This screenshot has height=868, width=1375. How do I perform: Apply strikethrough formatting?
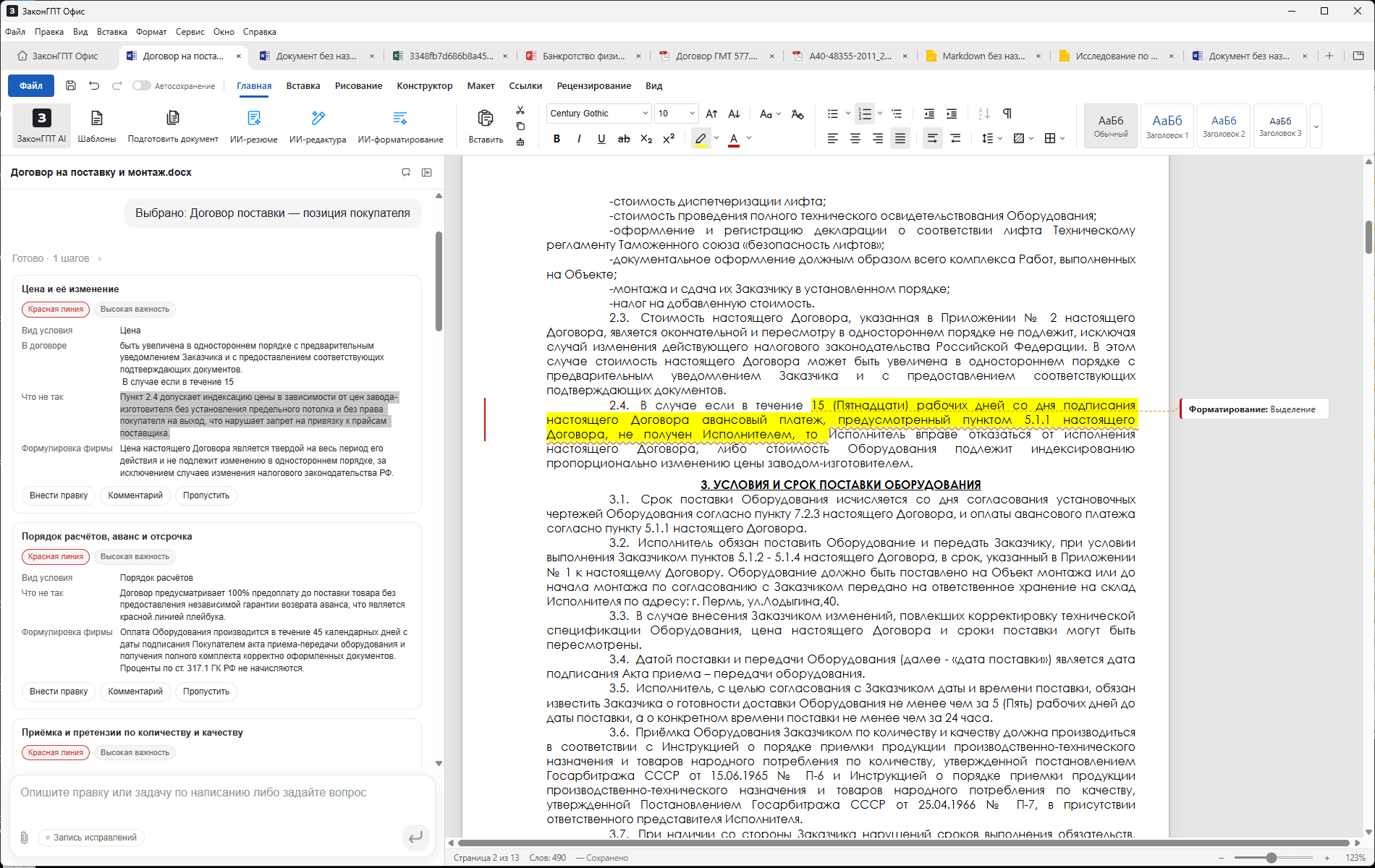click(624, 138)
